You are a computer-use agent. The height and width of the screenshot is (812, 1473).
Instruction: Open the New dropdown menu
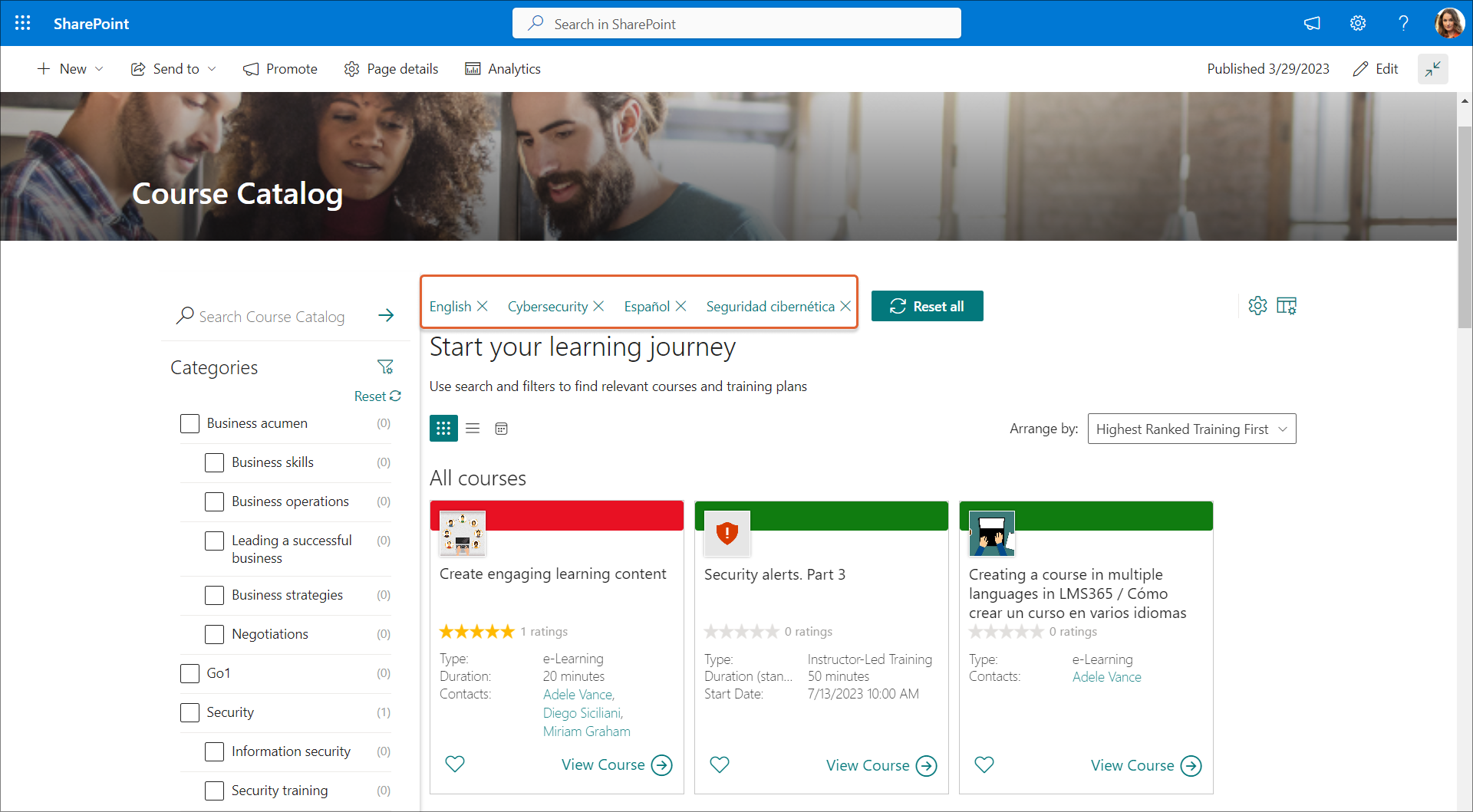tap(71, 69)
